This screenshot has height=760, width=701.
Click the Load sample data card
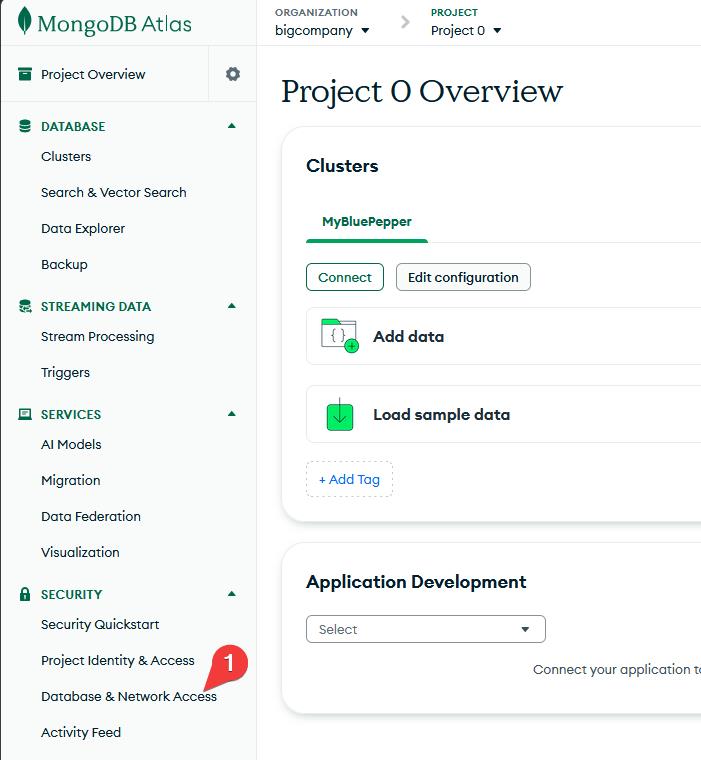click(x=504, y=414)
